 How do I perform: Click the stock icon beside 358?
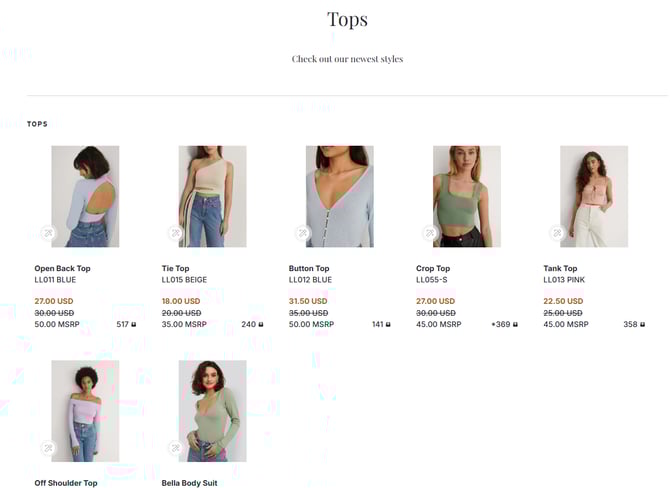644,325
